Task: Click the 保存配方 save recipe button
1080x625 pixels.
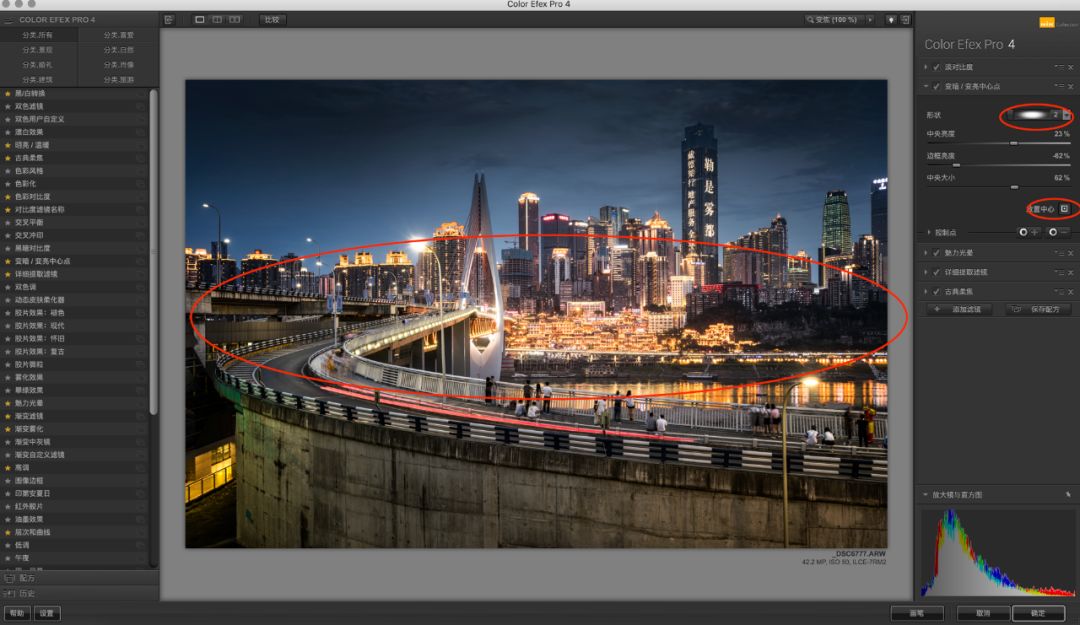Action: click(1039, 310)
